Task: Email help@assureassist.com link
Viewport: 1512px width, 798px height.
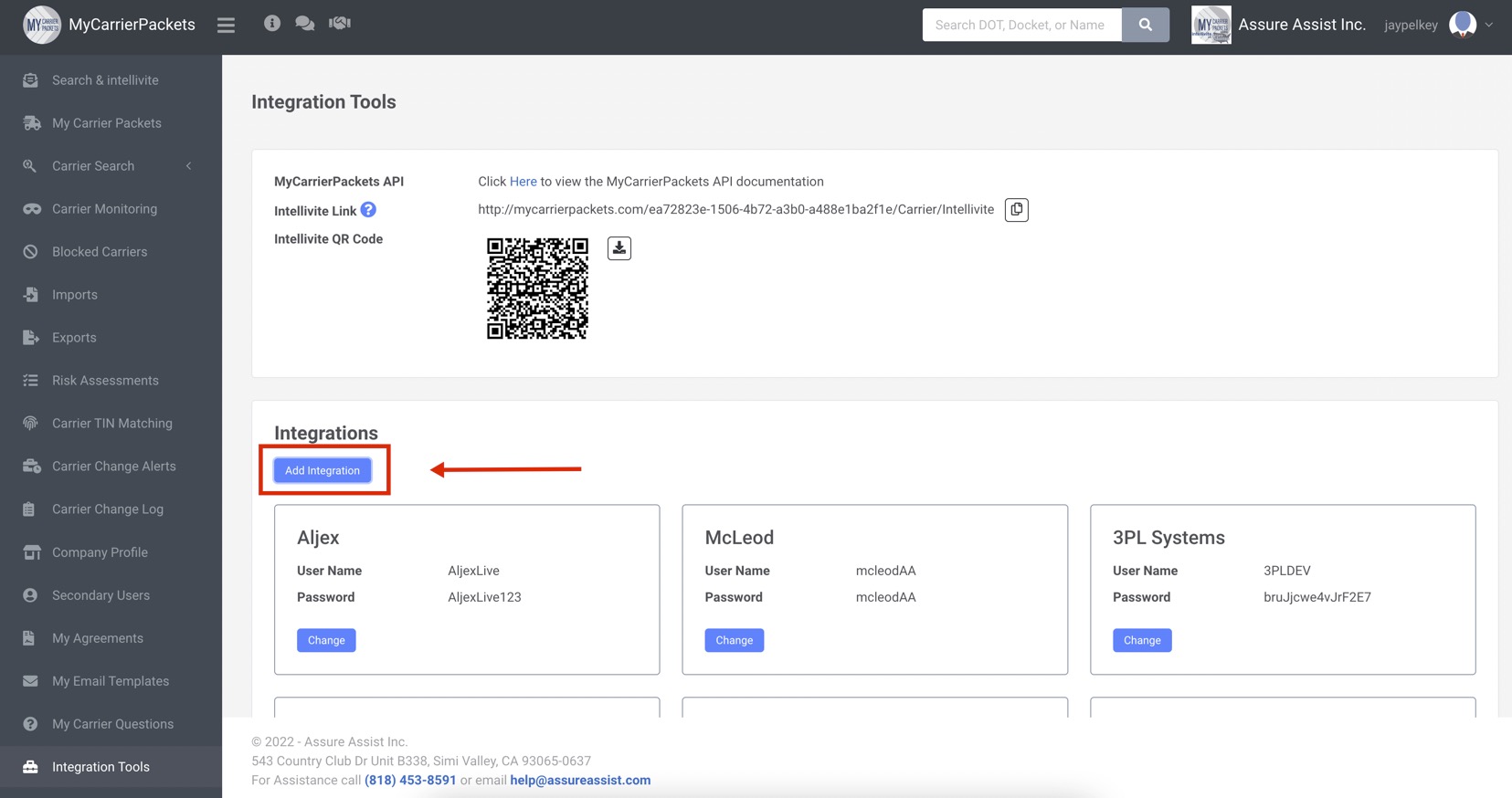Action: 580,780
